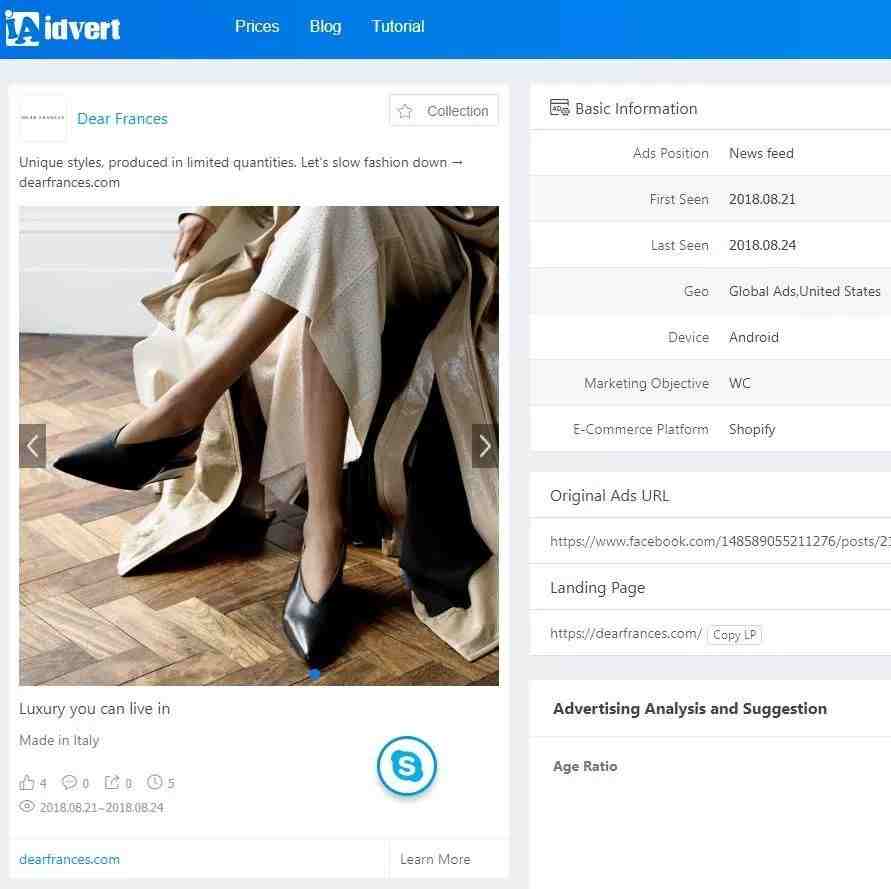The height and width of the screenshot is (889, 891).
Task: Click the 'Global Ads,United States' geo value
Action: (805, 292)
